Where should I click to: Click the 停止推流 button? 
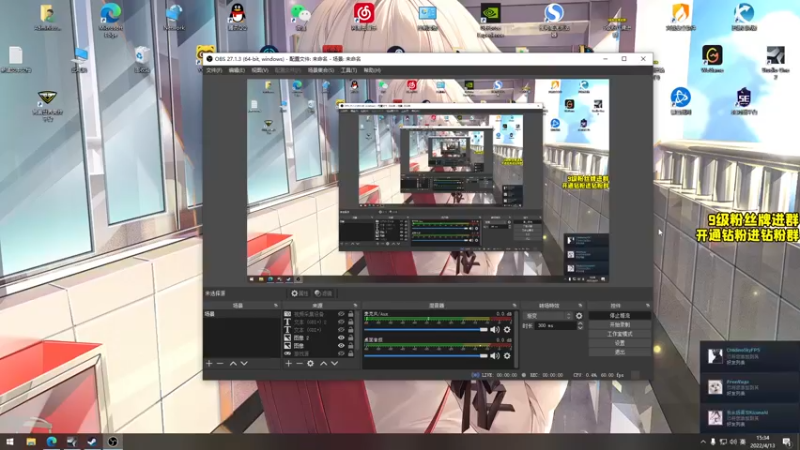tap(619, 316)
